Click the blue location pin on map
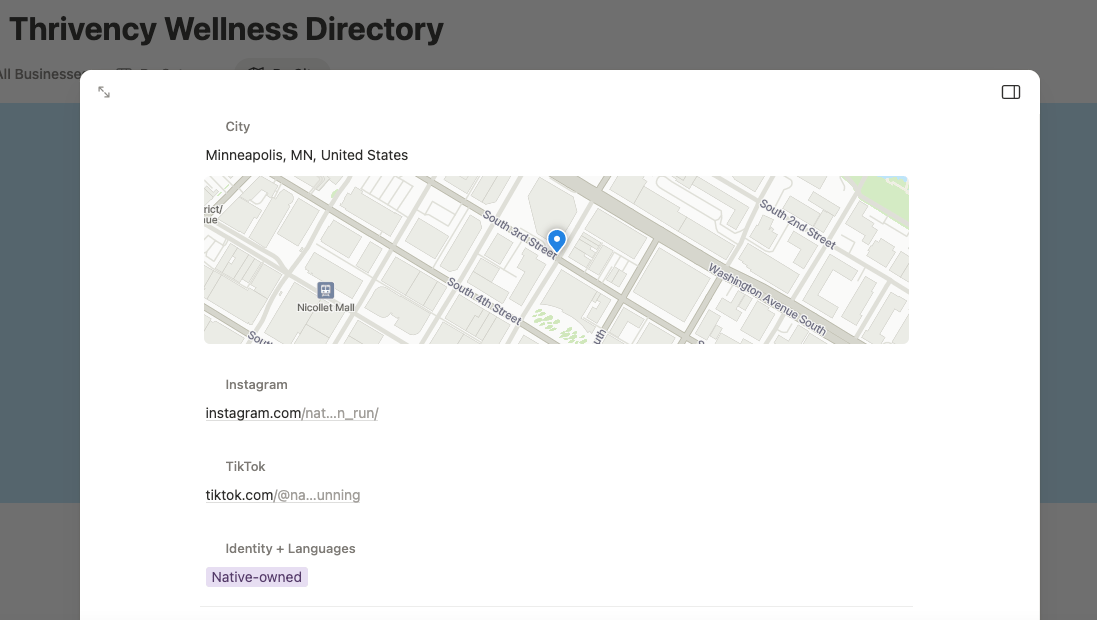This screenshot has height=620, width=1097. (x=557, y=240)
